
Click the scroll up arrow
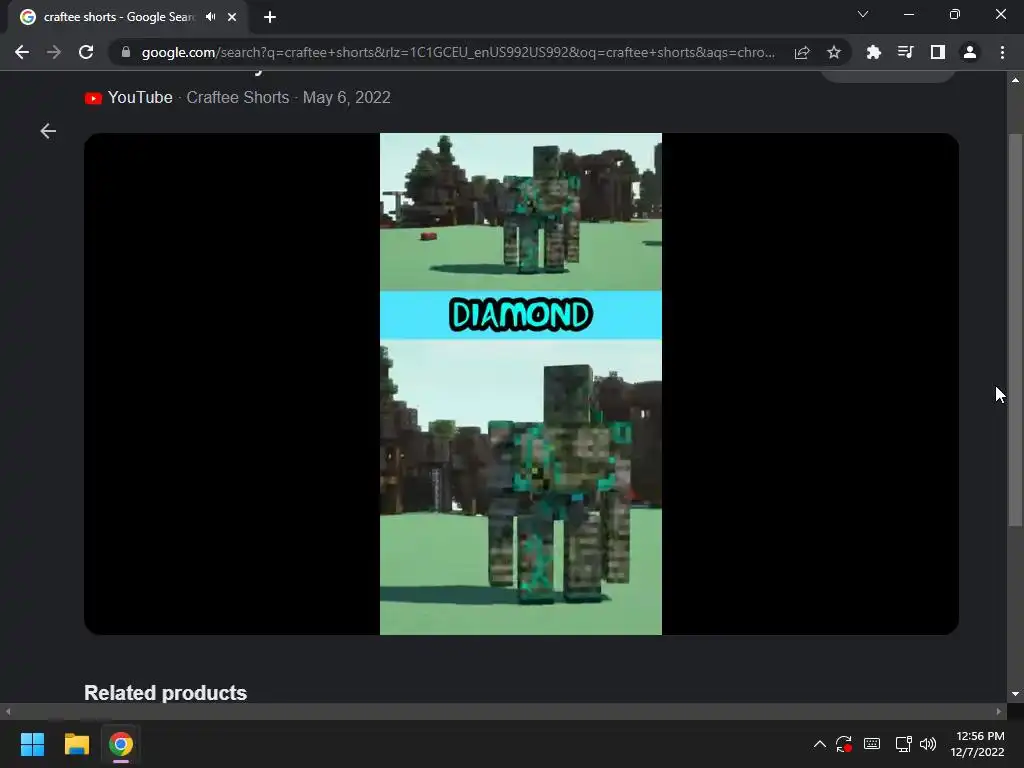coord(1015,80)
